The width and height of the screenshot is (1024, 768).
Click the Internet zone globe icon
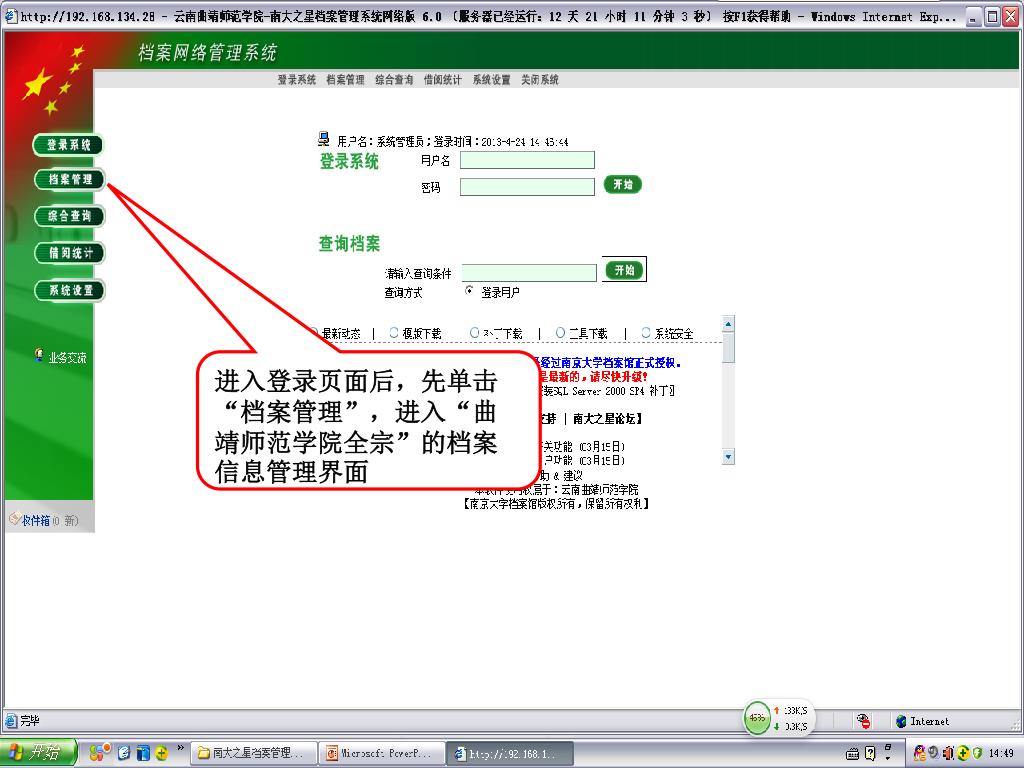click(x=901, y=721)
